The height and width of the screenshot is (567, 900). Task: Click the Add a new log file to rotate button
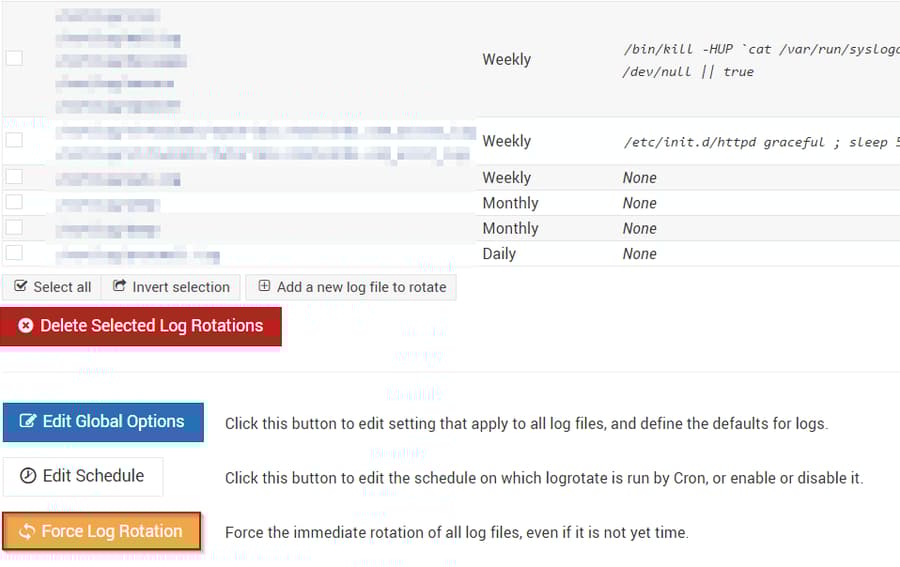click(x=351, y=287)
